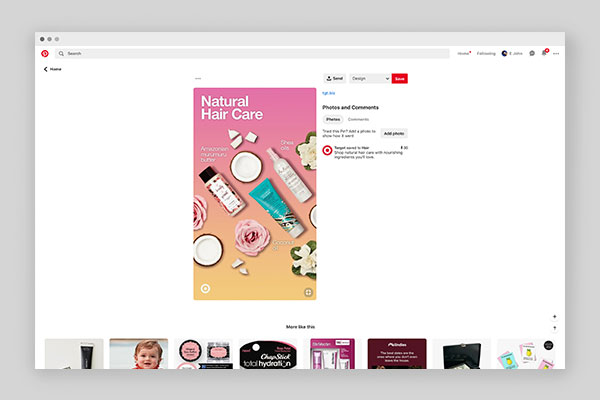Open the black box product pin
600x400 pixels.
pyautogui.click(x=461, y=354)
